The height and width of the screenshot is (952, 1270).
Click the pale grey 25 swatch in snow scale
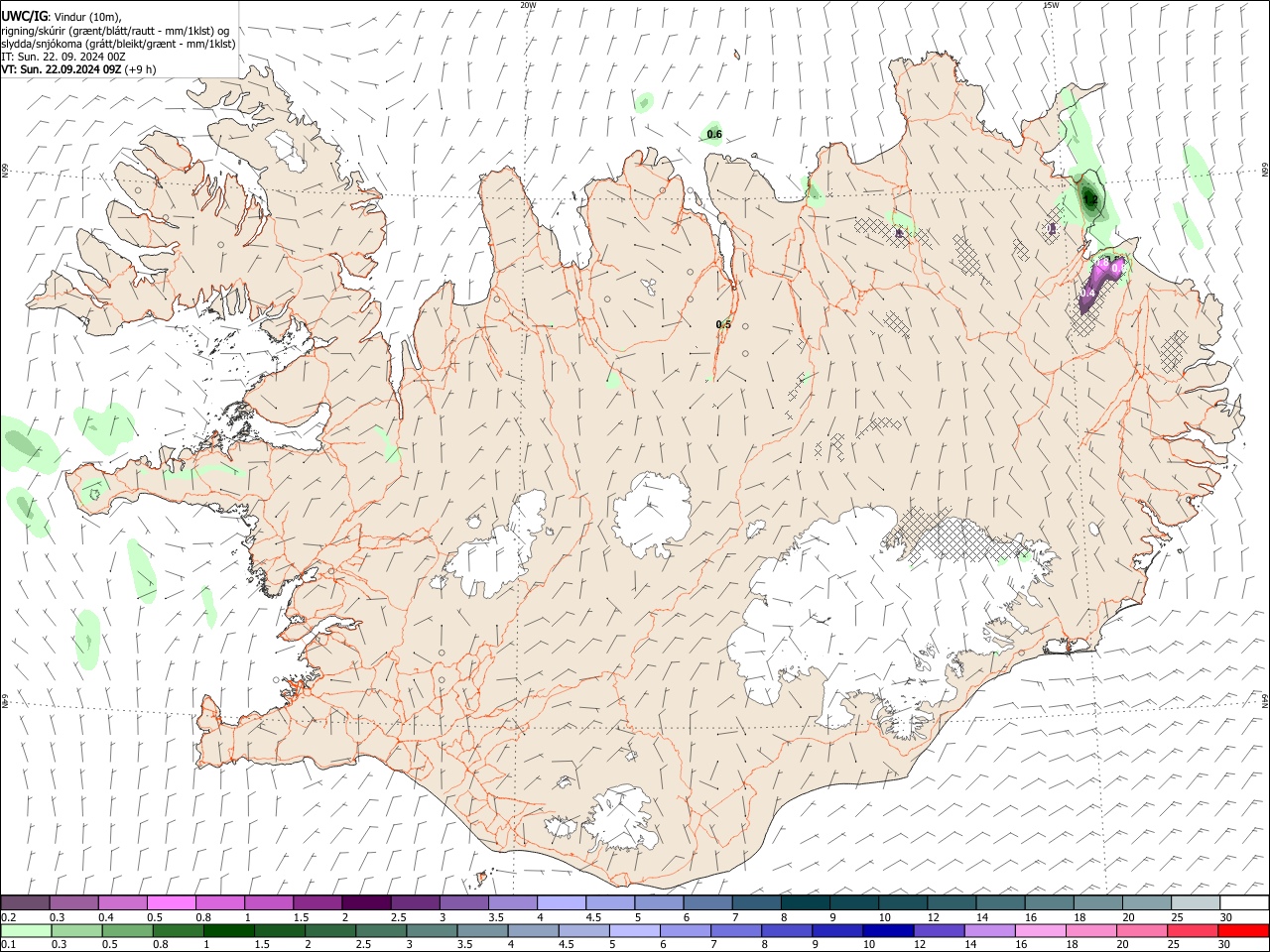(1196, 902)
